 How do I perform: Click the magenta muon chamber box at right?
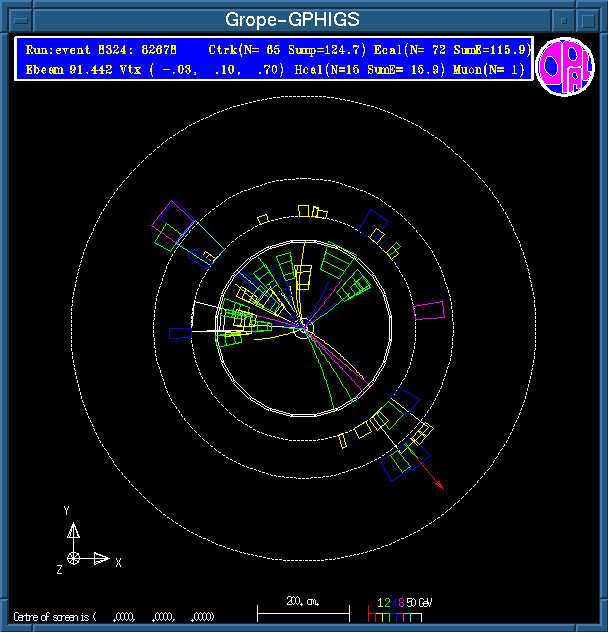tap(429, 309)
